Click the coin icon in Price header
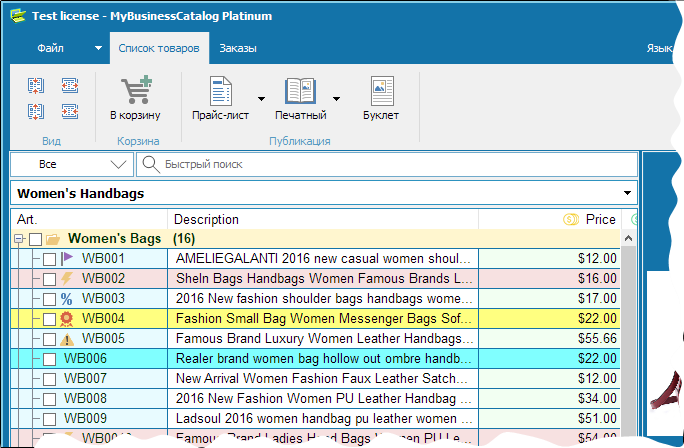Image resolution: width=684 pixels, height=448 pixels. click(571, 219)
